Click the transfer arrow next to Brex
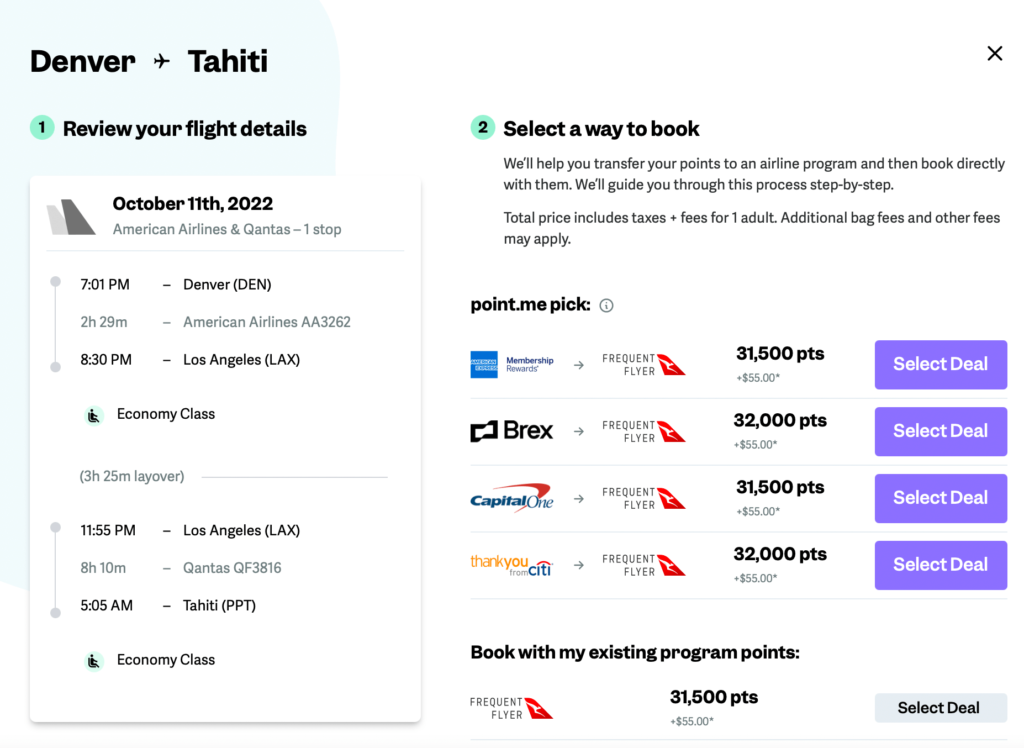Viewport: 1024px width, 748px height. coord(578,431)
